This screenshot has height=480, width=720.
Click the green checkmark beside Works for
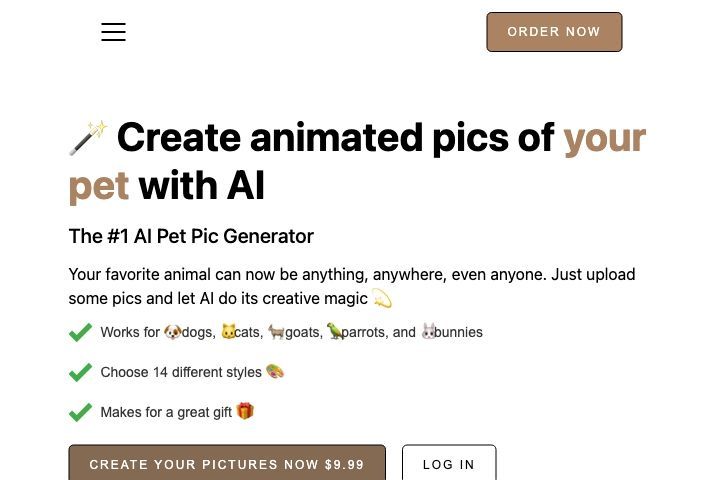(81, 332)
